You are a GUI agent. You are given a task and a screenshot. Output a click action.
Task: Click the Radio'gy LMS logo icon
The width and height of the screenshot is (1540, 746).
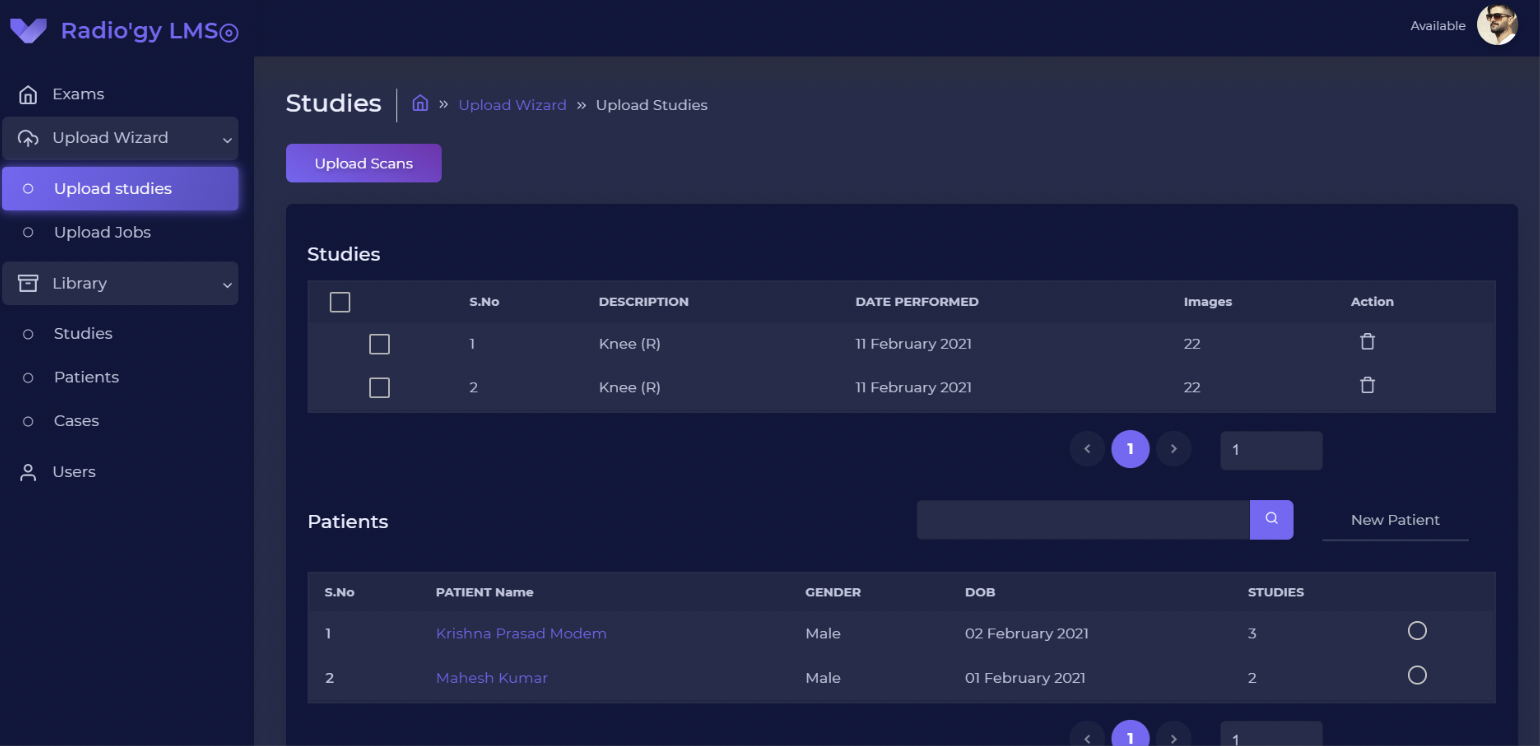coord(28,31)
